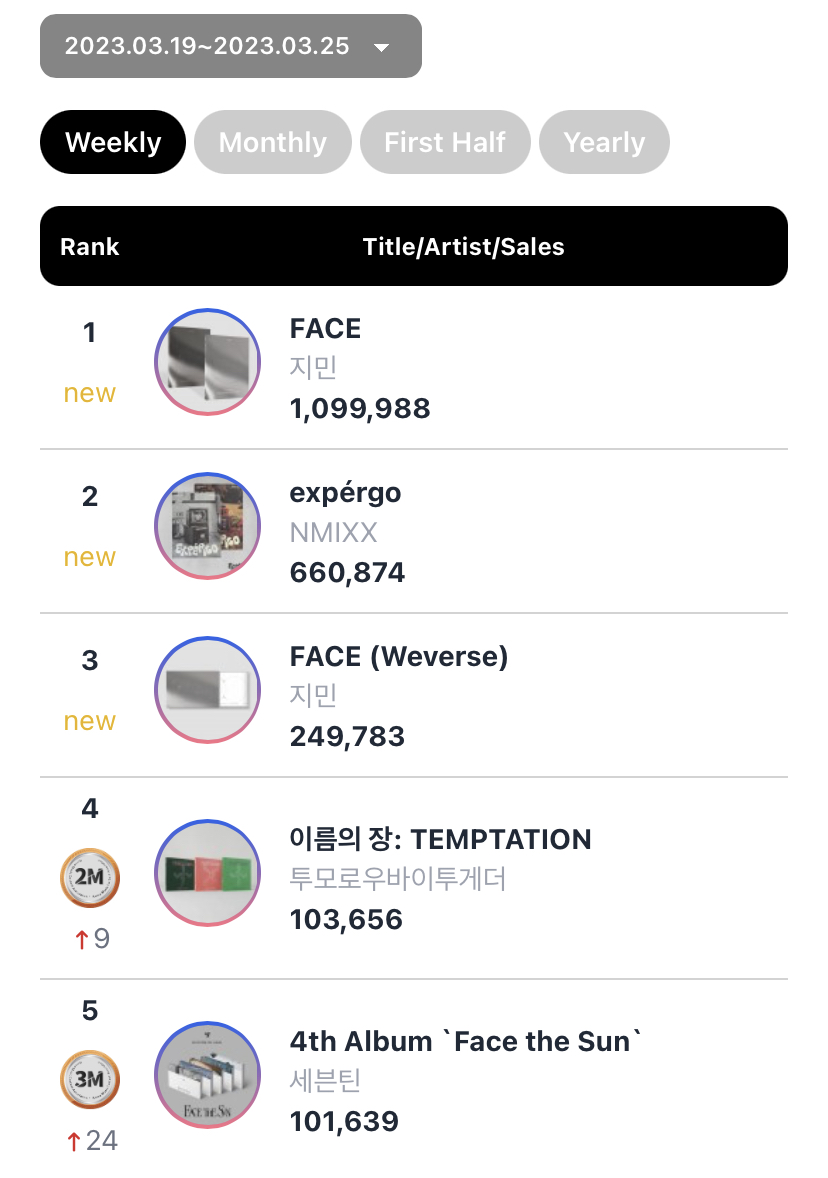Open the FACE (Weverse) album cover thumbnail
Image resolution: width=828 pixels, height=1178 pixels.
207,690
